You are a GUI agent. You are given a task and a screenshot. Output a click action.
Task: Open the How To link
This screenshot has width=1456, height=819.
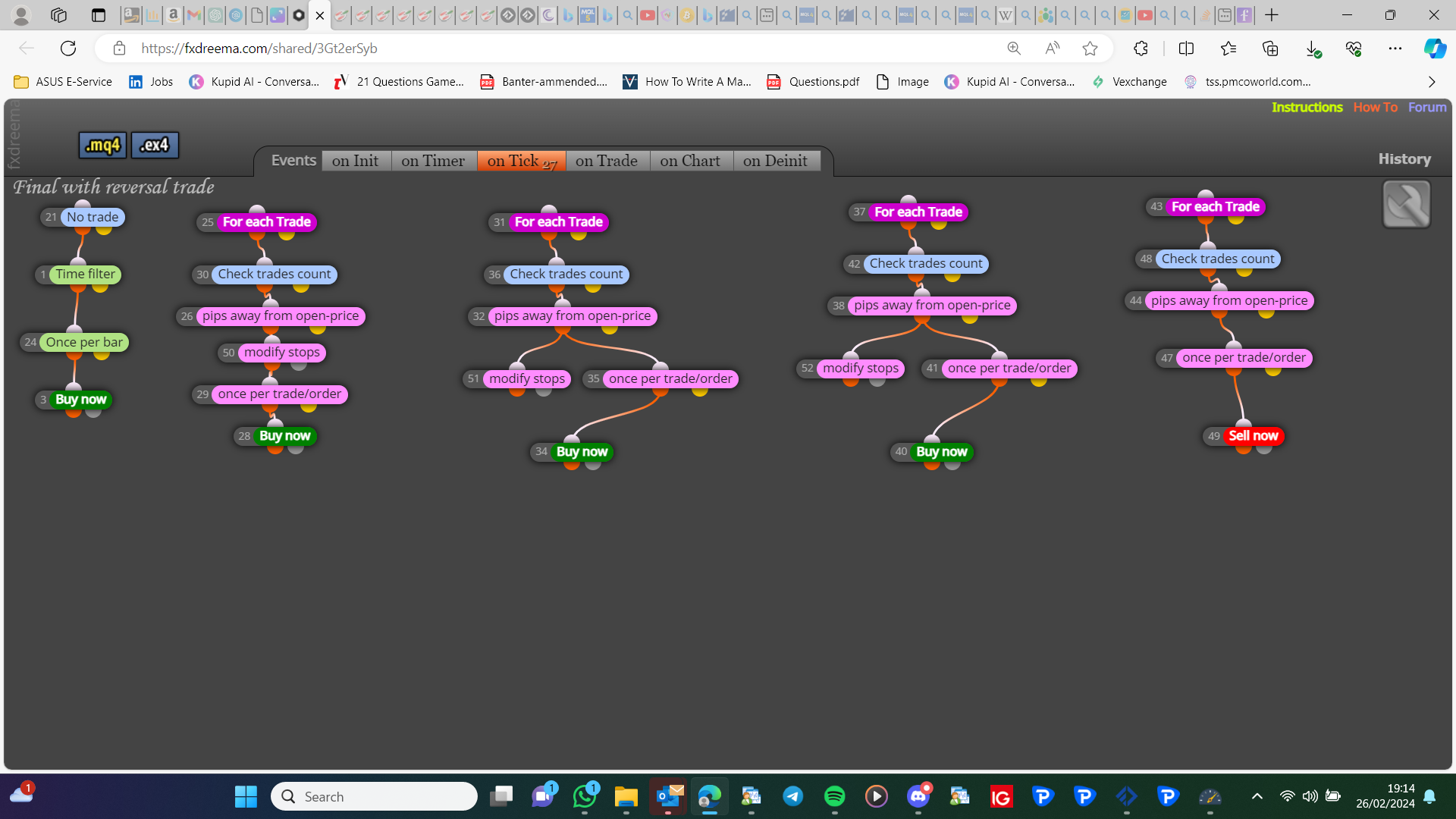pyautogui.click(x=1375, y=108)
